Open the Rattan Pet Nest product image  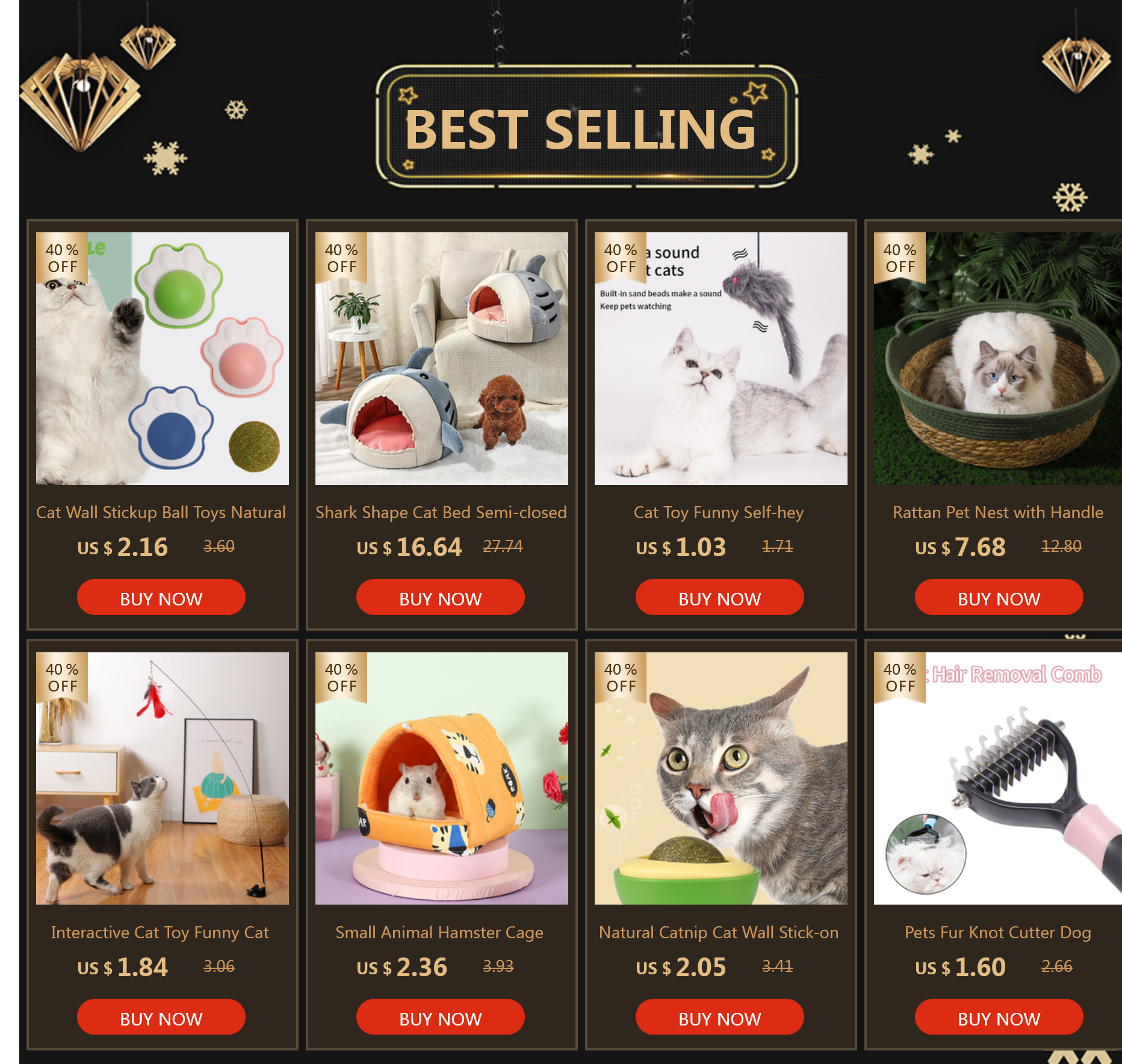coord(998,359)
